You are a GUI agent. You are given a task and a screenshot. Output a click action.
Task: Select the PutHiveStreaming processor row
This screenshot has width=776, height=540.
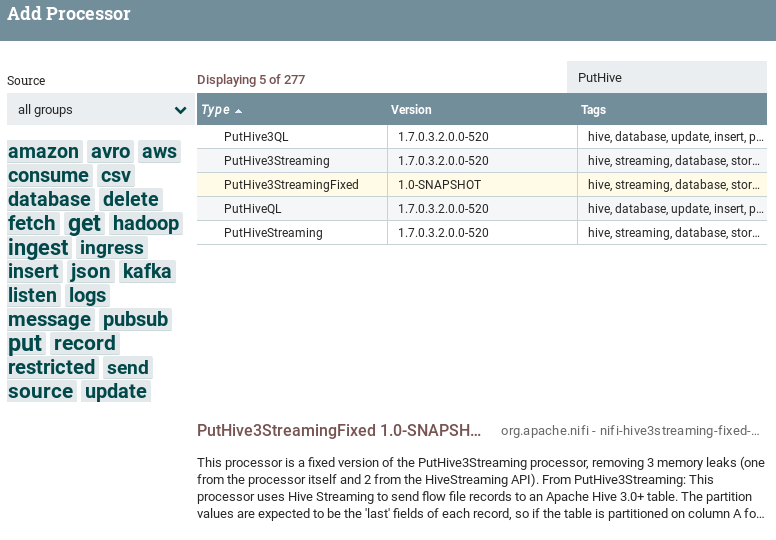(482, 233)
